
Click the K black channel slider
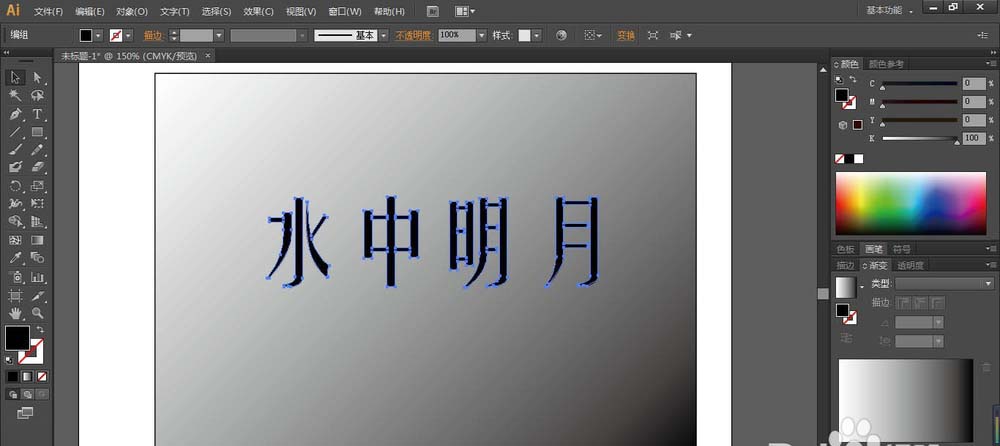pos(918,138)
